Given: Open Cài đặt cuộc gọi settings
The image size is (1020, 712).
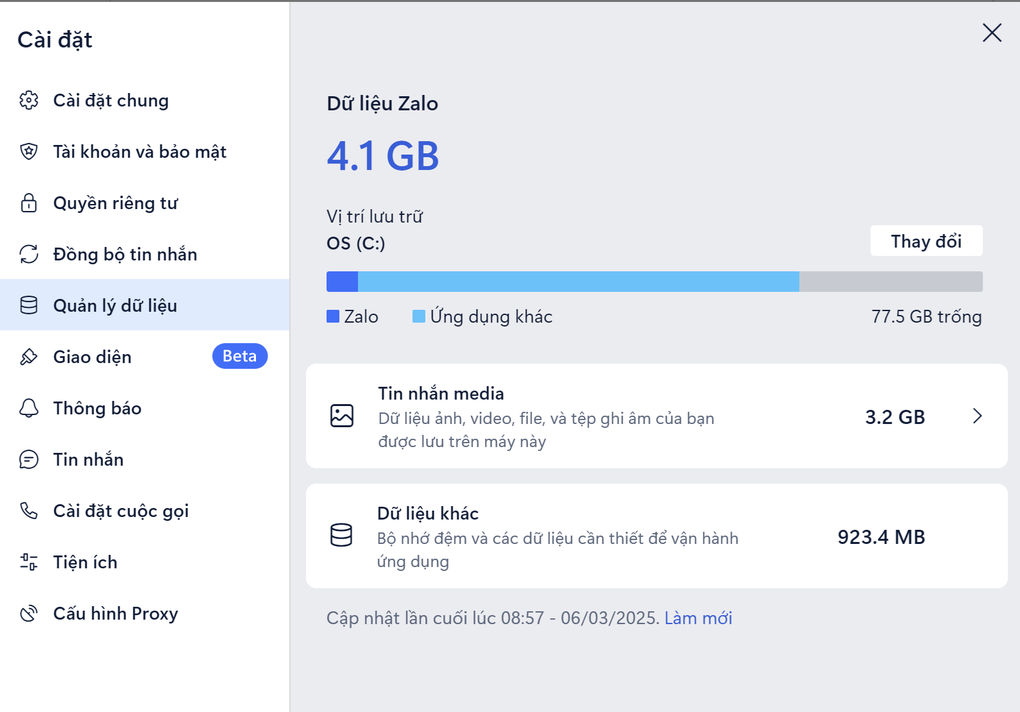Looking at the screenshot, I should (144, 511).
